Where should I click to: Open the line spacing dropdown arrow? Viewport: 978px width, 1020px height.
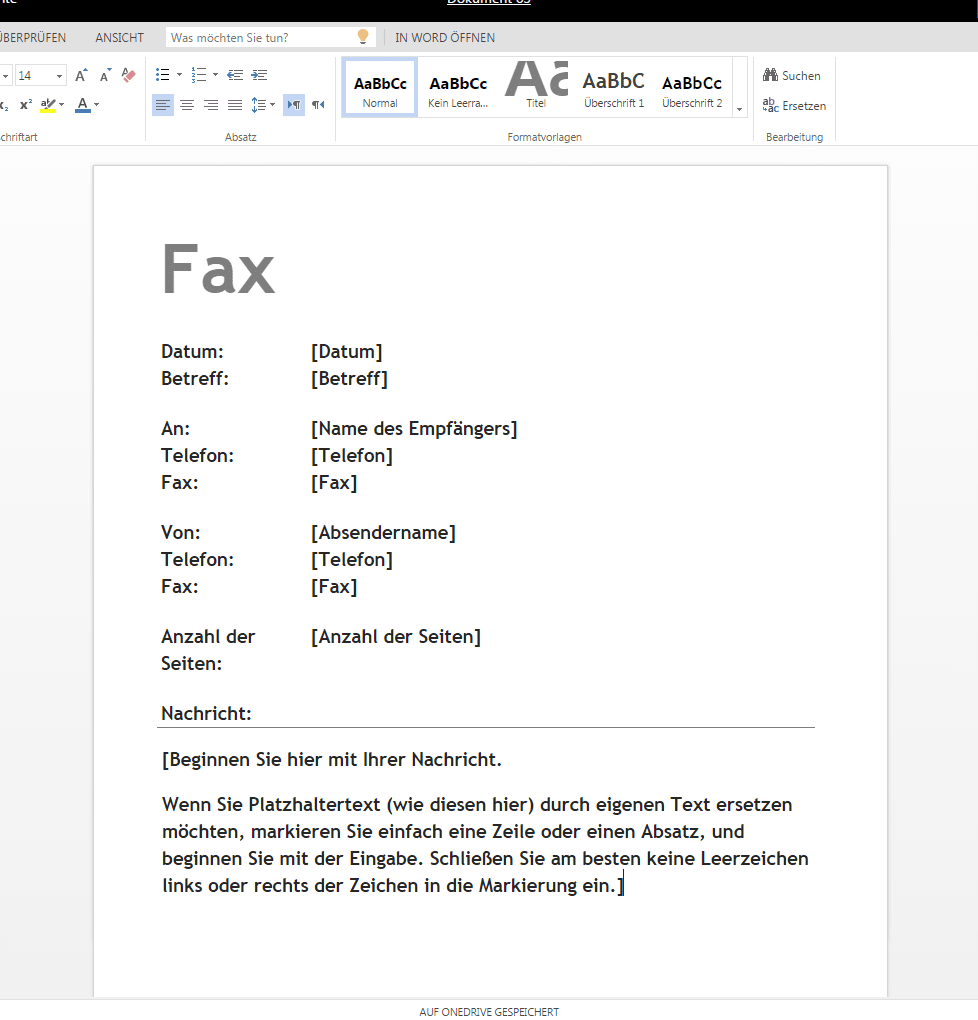coord(273,105)
